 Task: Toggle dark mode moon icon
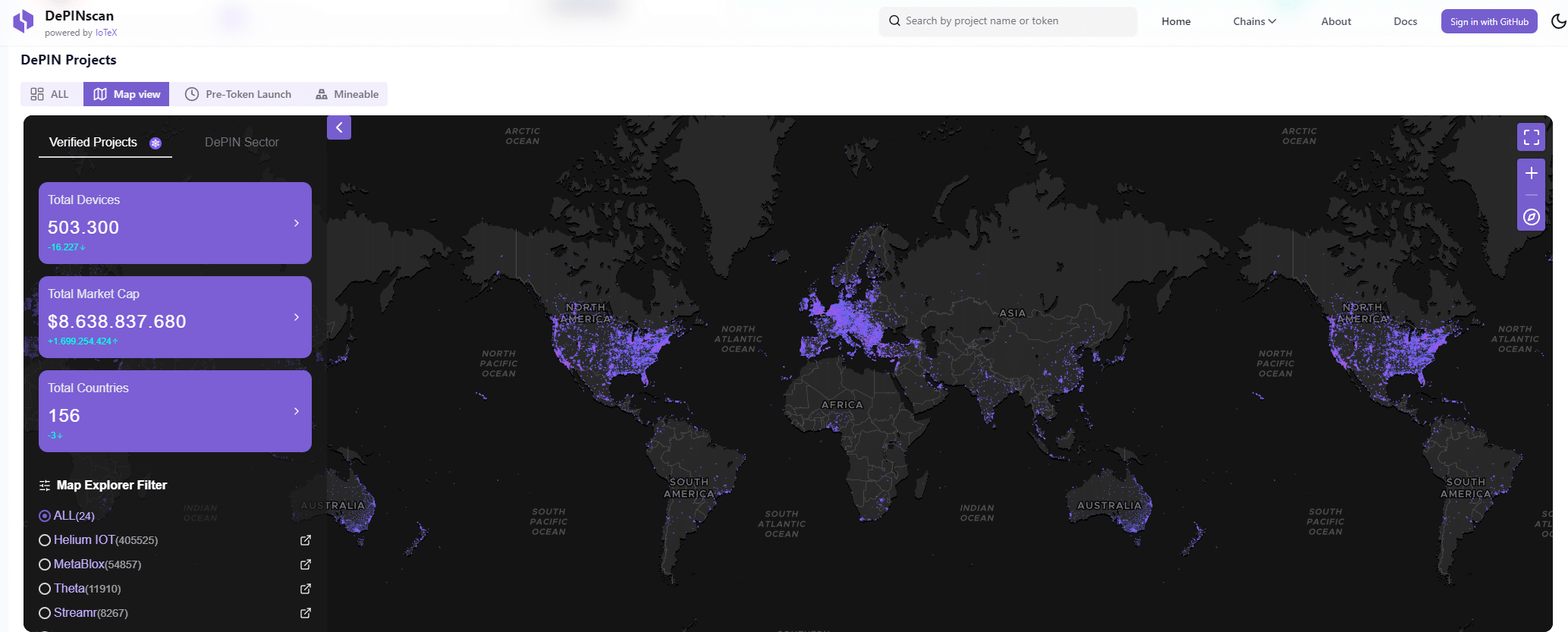(x=1558, y=21)
